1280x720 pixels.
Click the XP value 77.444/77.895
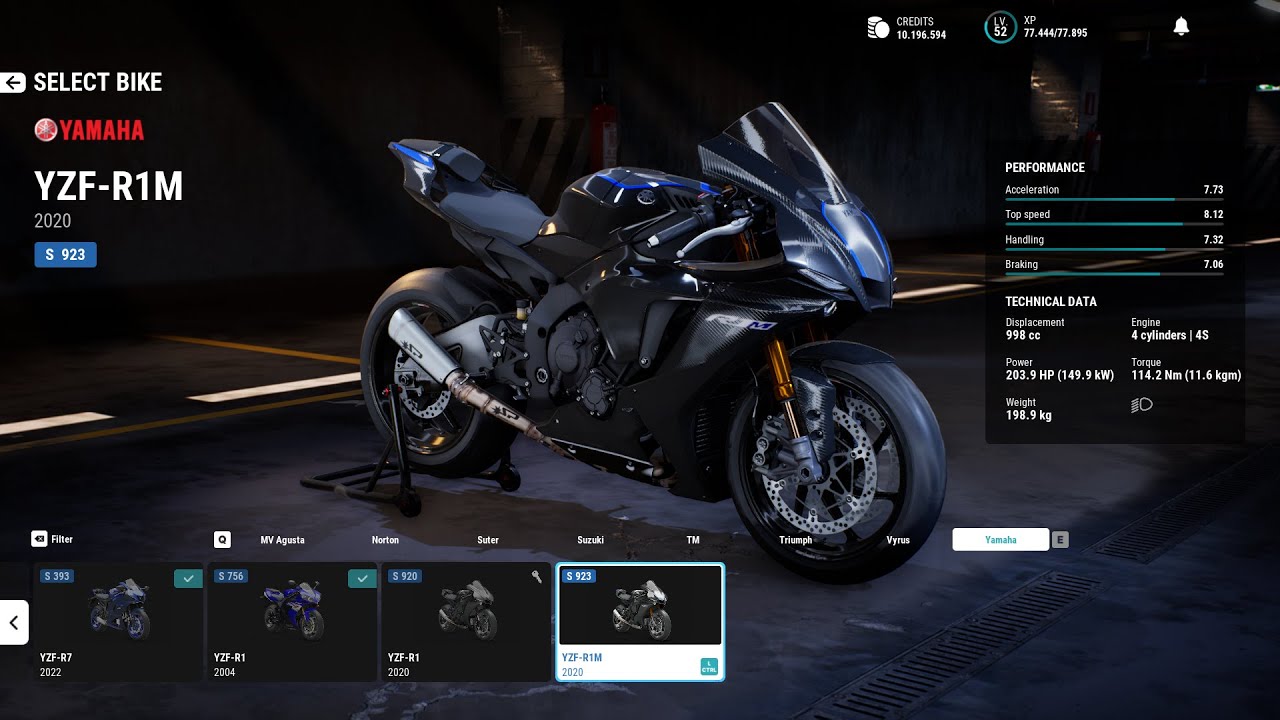(1055, 33)
